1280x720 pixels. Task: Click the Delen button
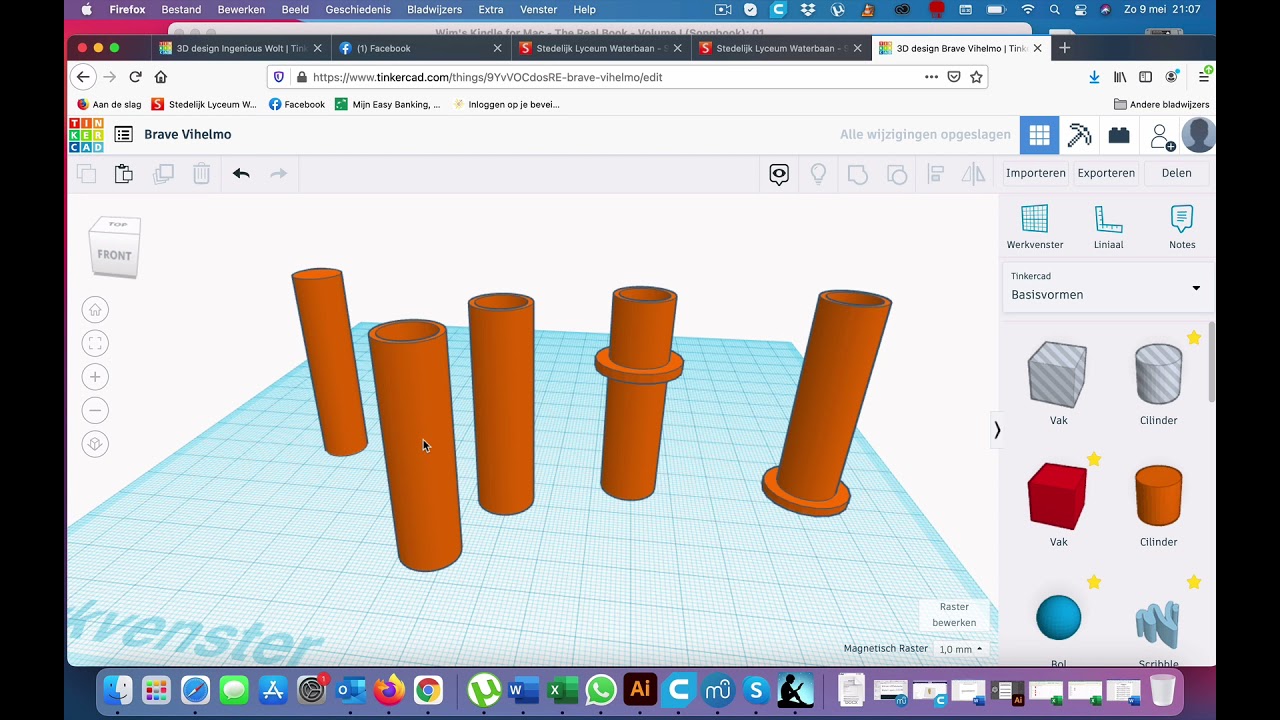coord(1176,173)
